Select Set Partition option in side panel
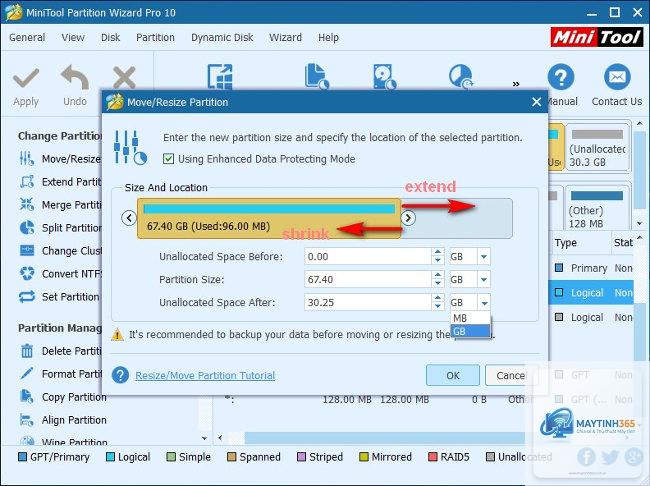650x486 pixels. 60,297
